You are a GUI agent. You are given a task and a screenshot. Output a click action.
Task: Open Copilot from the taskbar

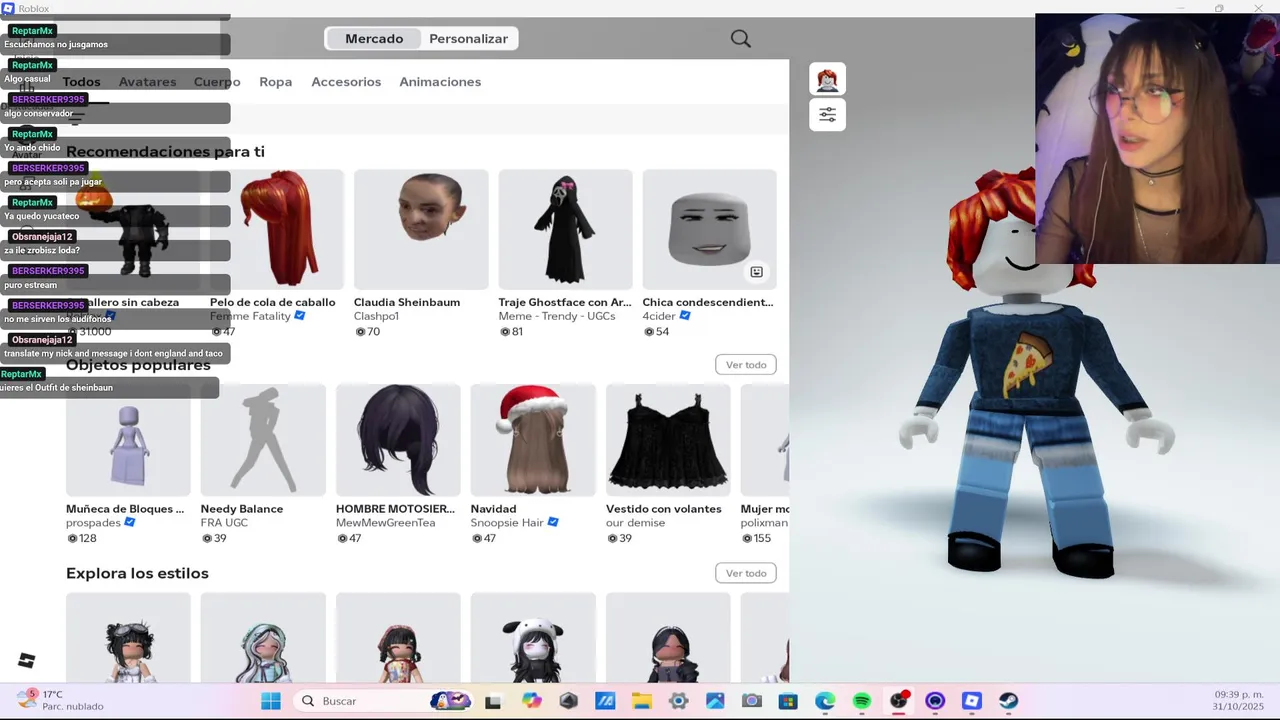[x=531, y=701]
